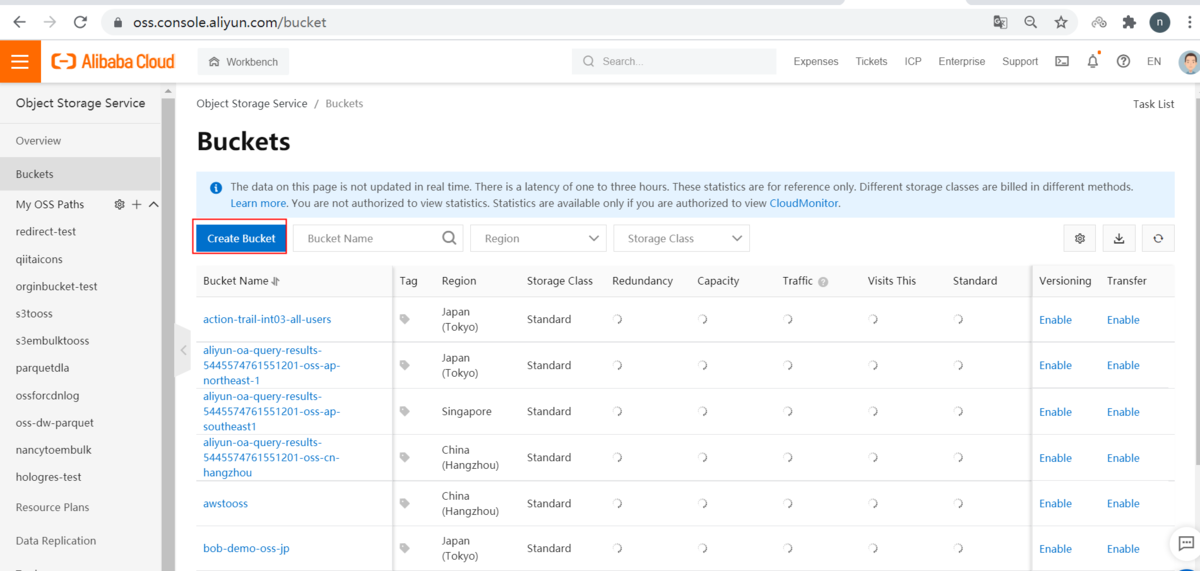Click Object Storage Service breadcrumb
Screen dimensions: 1200x571
(x=252, y=104)
